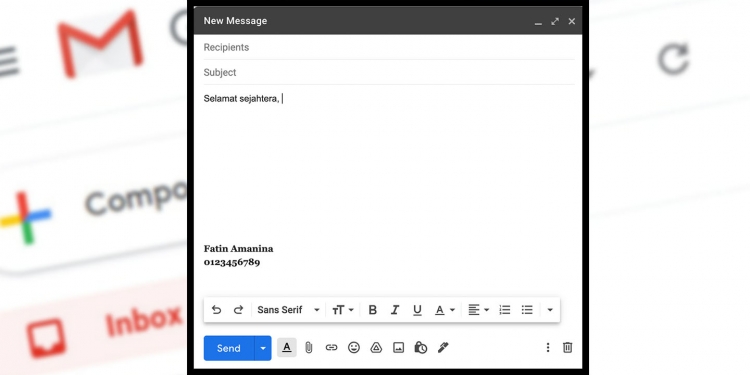Place cursor after 'Selamat sejahtera,' text
Image resolution: width=750 pixels, height=375 pixels.
pyautogui.click(x=282, y=99)
